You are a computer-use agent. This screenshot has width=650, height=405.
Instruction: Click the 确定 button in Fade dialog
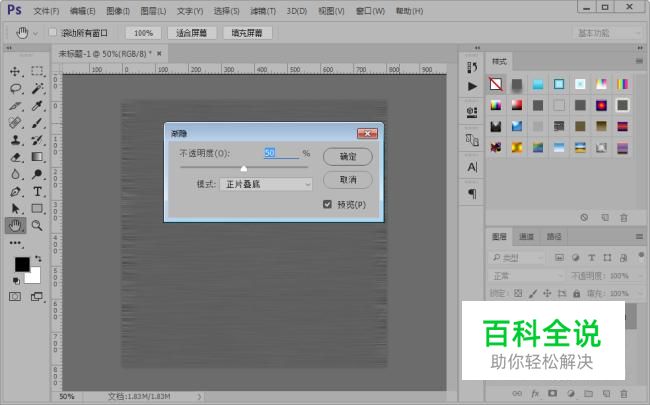coord(347,157)
